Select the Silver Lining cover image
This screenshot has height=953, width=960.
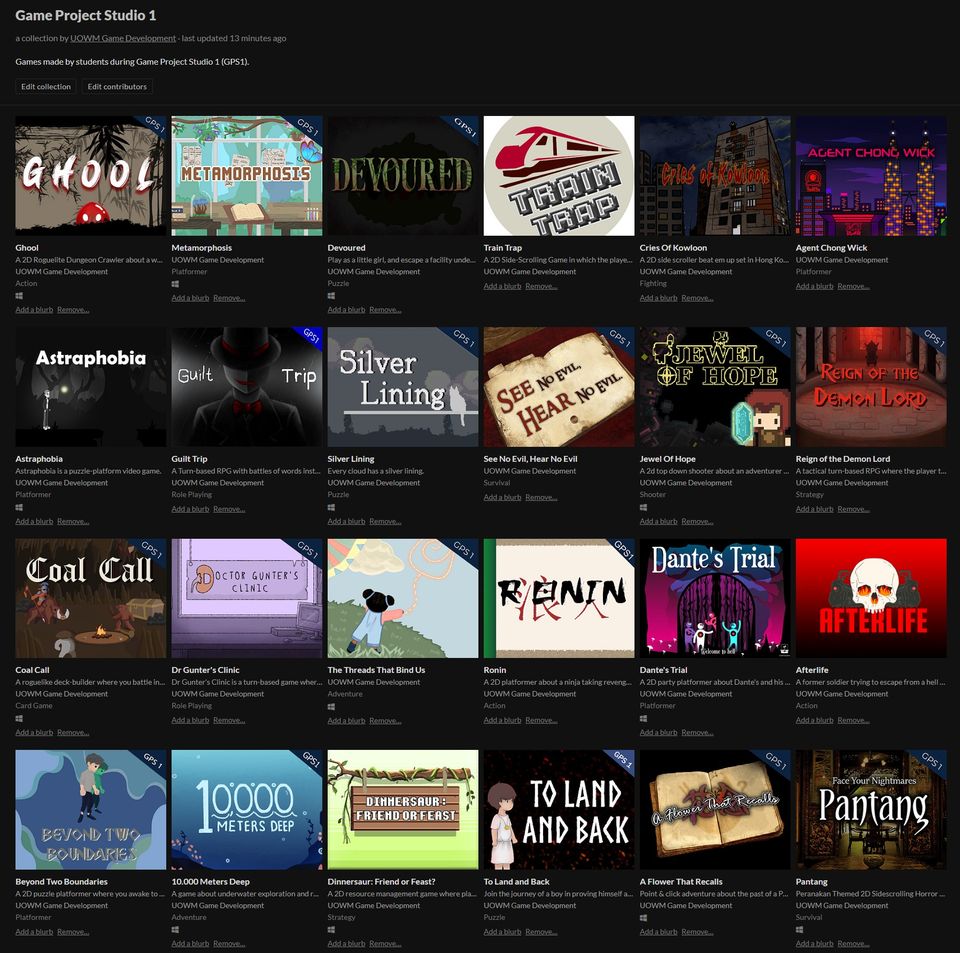[x=403, y=387]
